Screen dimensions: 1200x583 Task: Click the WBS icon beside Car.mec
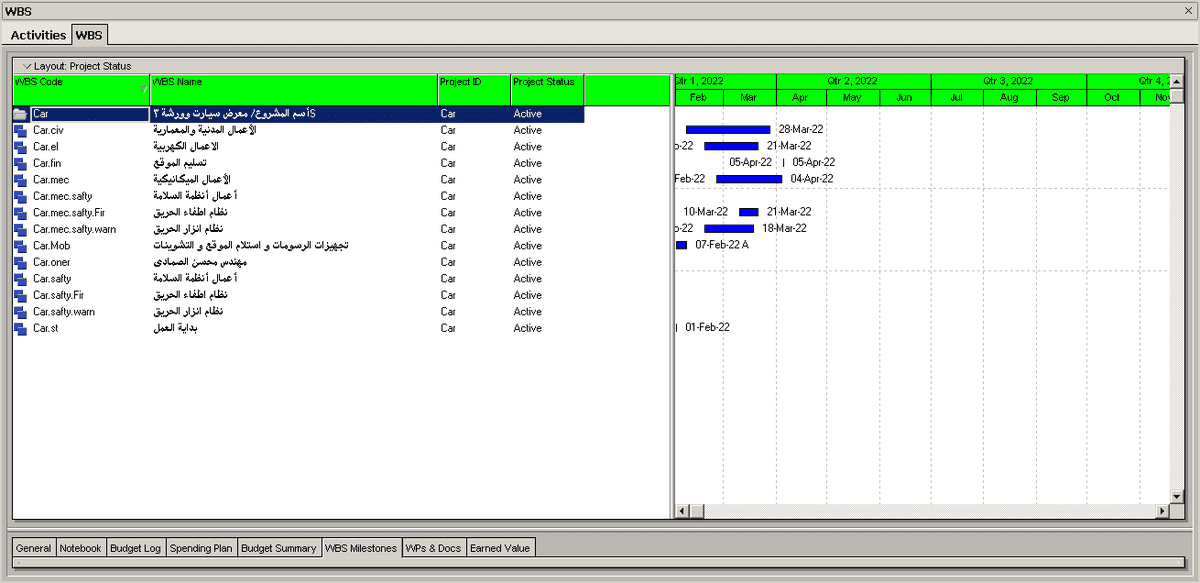[20, 180]
